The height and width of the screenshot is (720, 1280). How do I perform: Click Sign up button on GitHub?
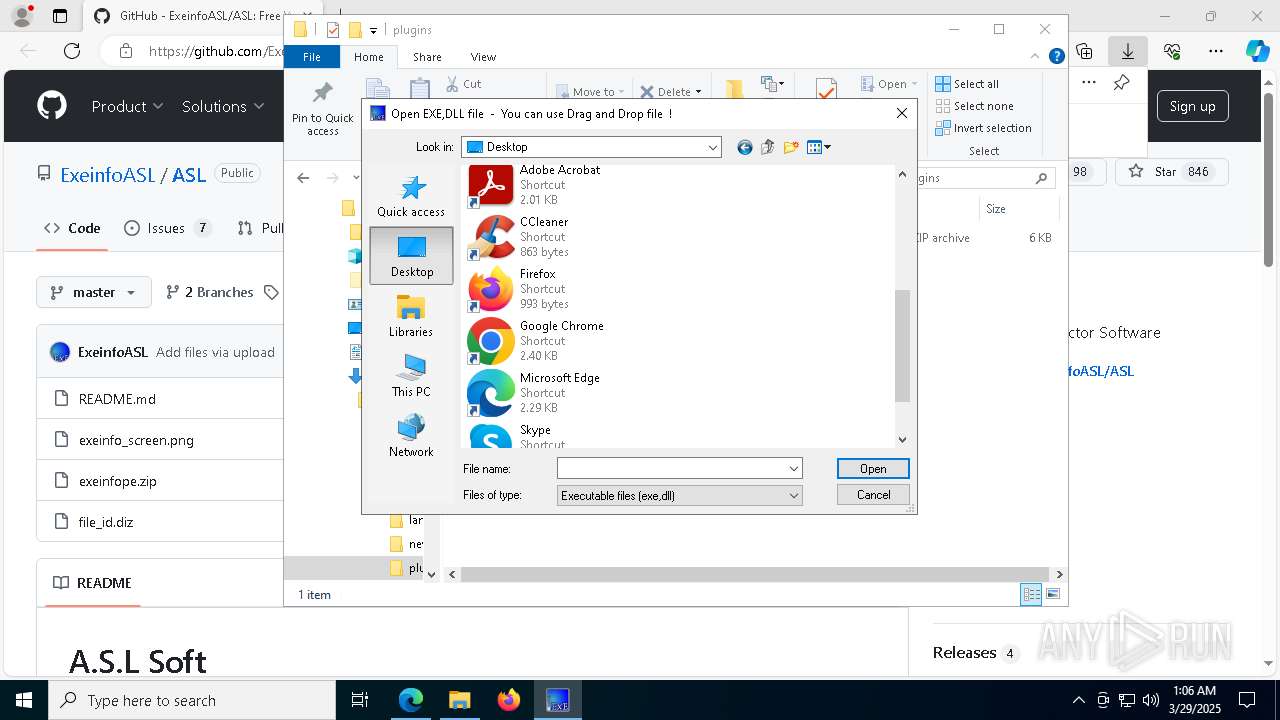[x=1192, y=106]
